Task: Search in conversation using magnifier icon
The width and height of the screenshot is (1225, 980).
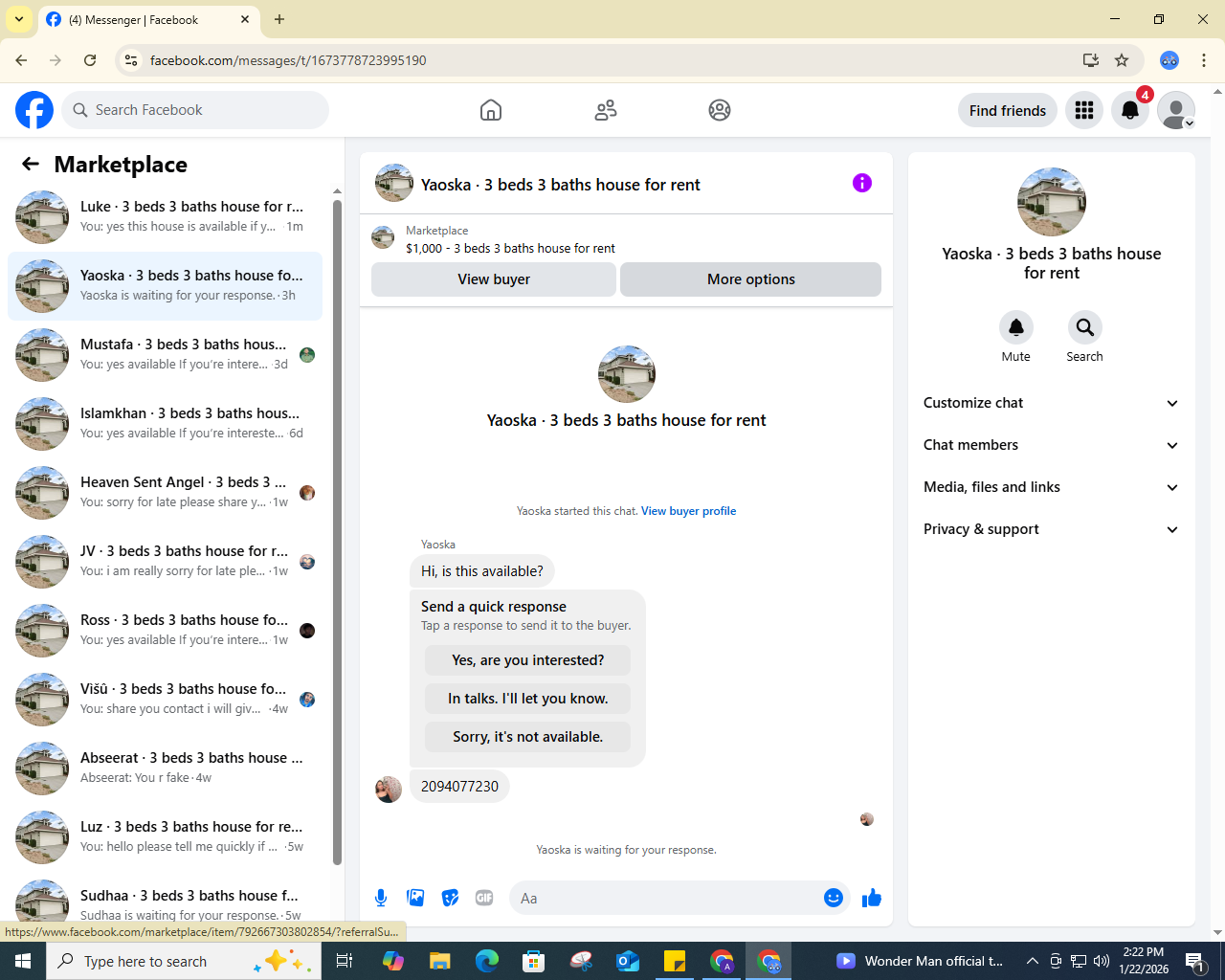Action: point(1085,327)
